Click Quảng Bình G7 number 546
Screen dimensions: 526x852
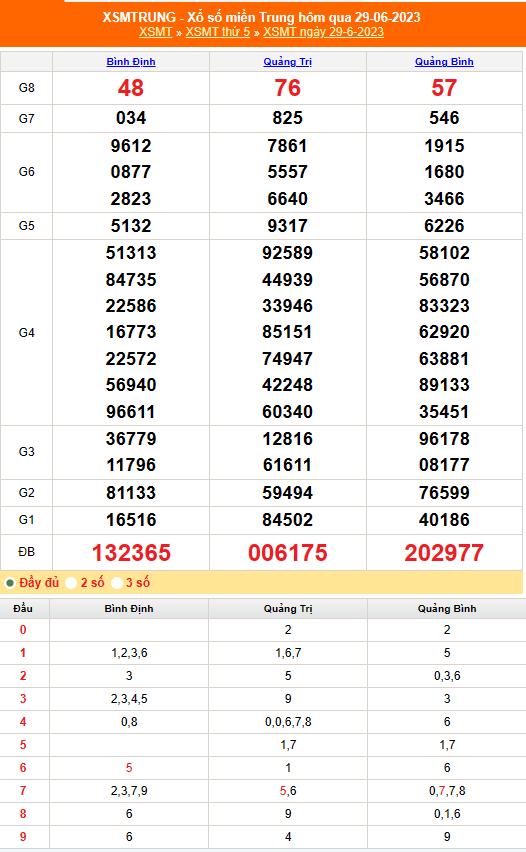(x=444, y=118)
